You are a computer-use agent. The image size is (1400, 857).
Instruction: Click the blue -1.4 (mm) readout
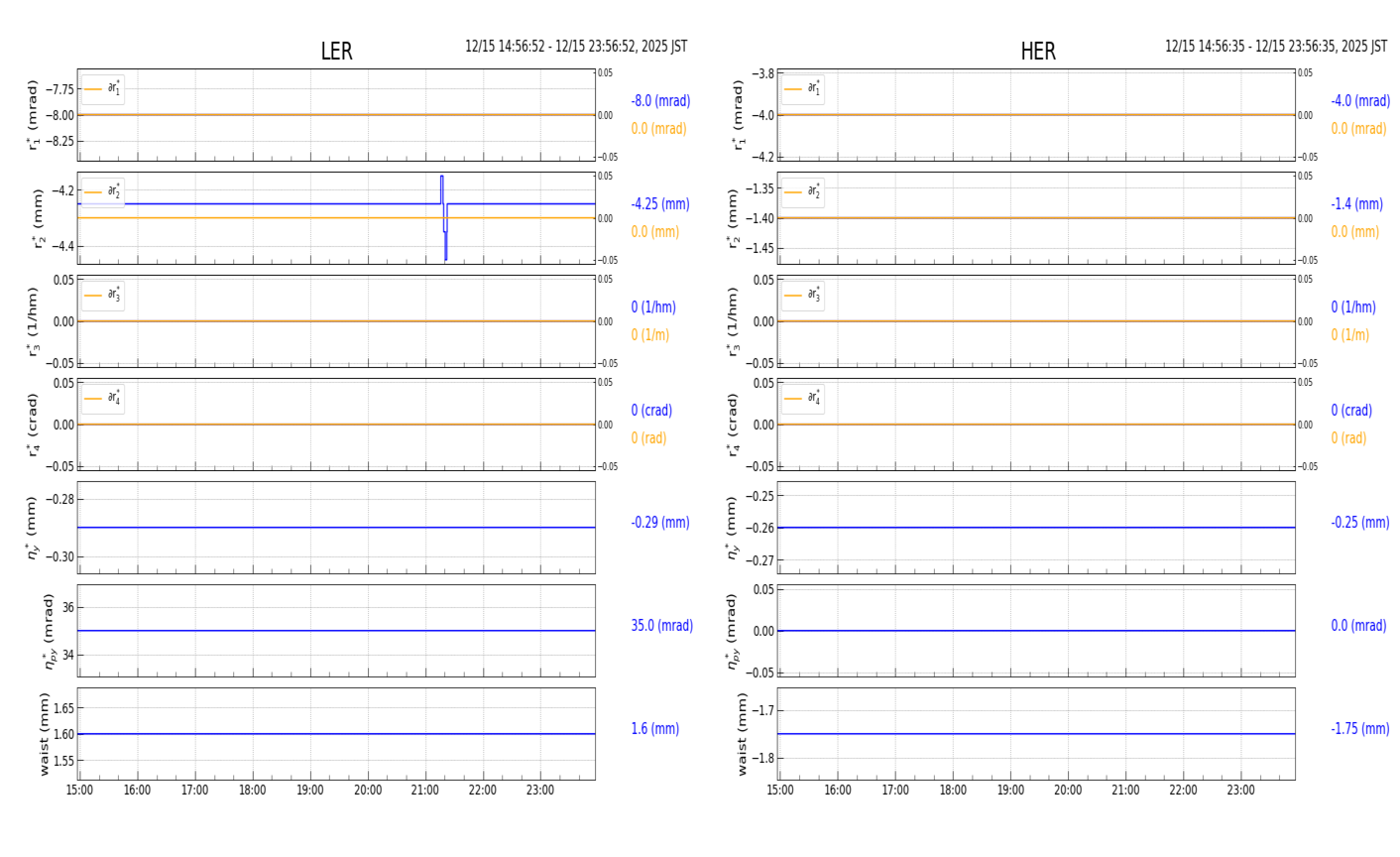(1356, 204)
